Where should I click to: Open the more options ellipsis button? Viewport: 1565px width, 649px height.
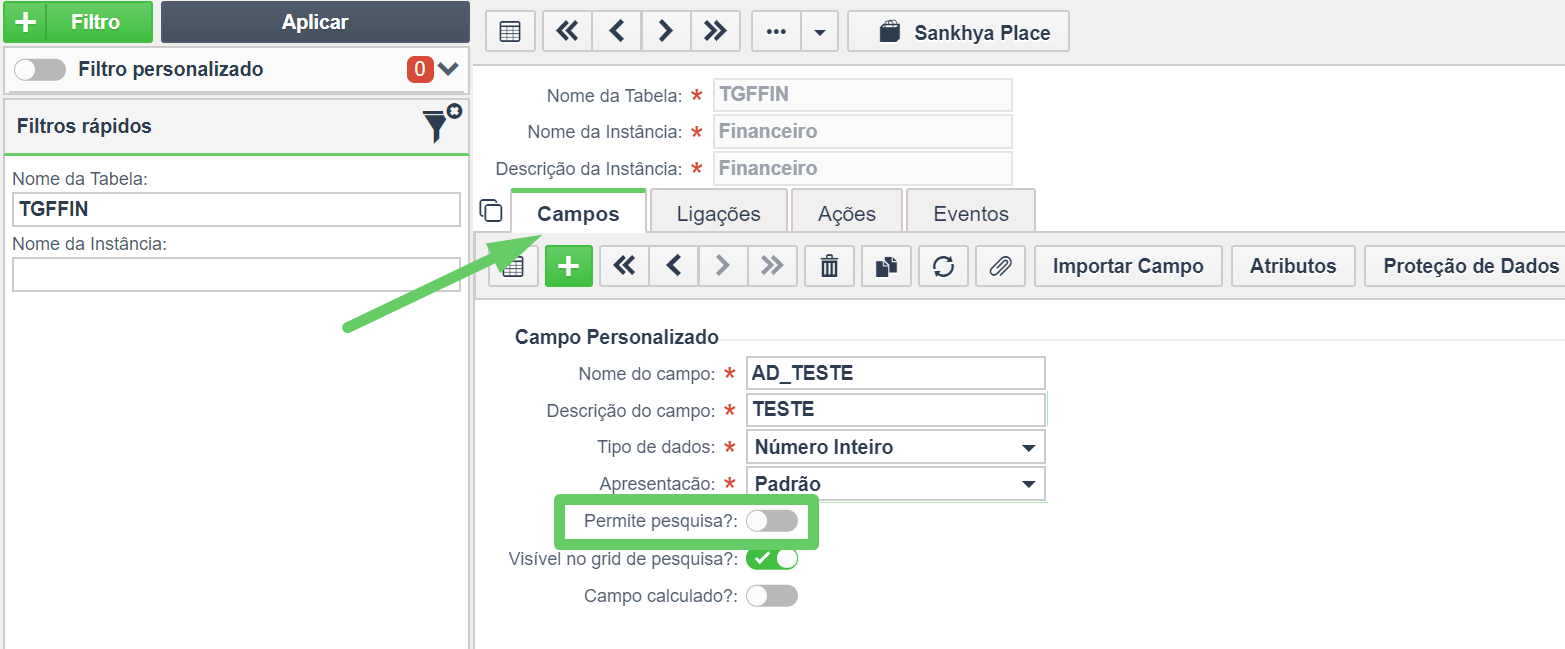(x=776, y=32)
